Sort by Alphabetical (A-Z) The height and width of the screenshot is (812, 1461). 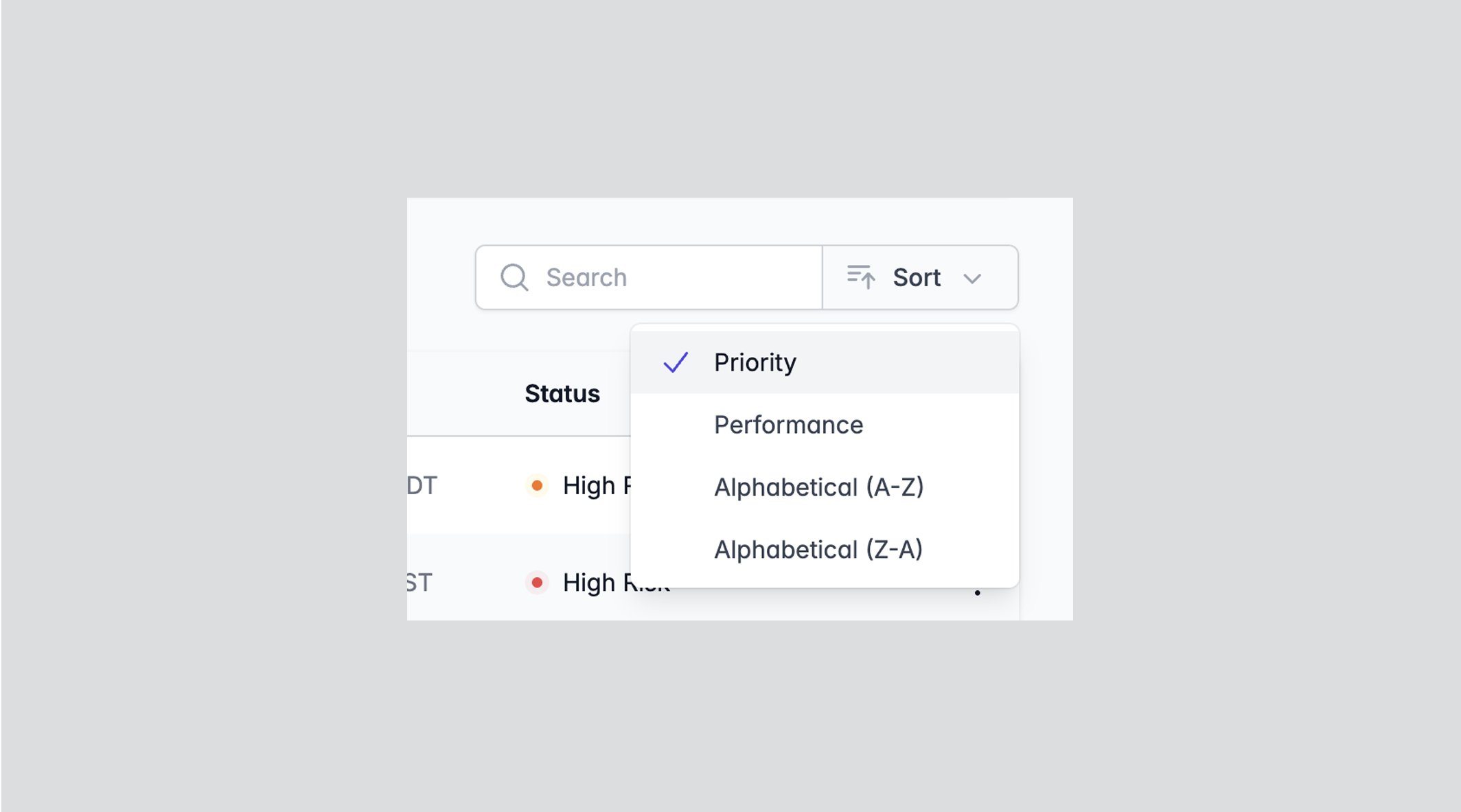point(818,487)
